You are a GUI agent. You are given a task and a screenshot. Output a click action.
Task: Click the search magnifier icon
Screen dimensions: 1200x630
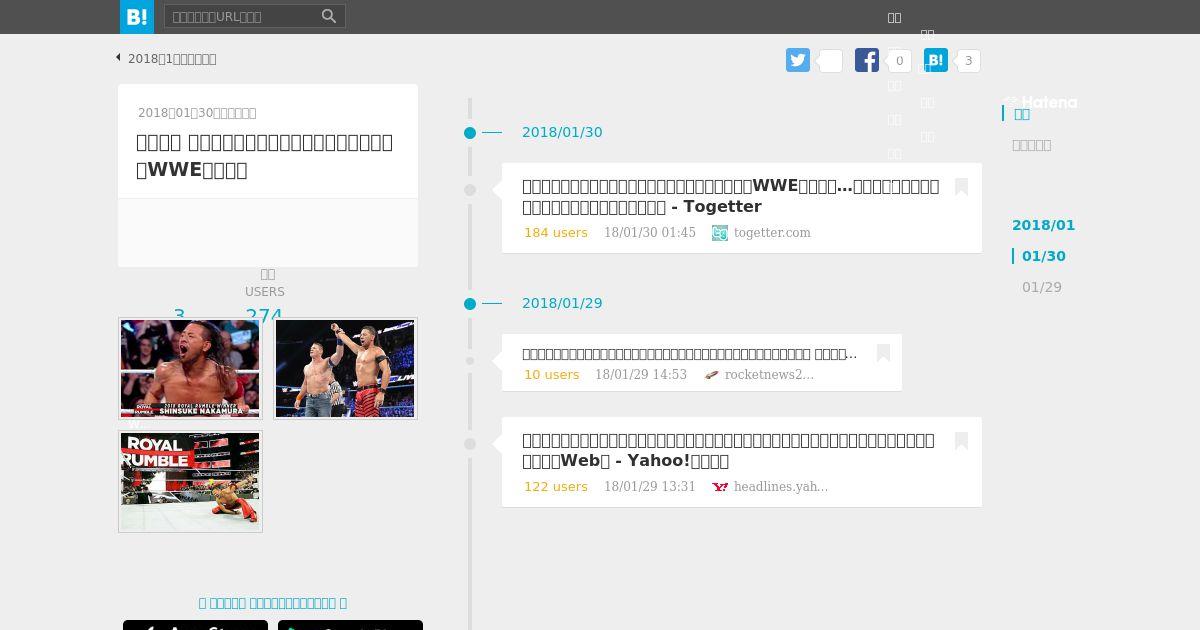[x=329, y=16]
